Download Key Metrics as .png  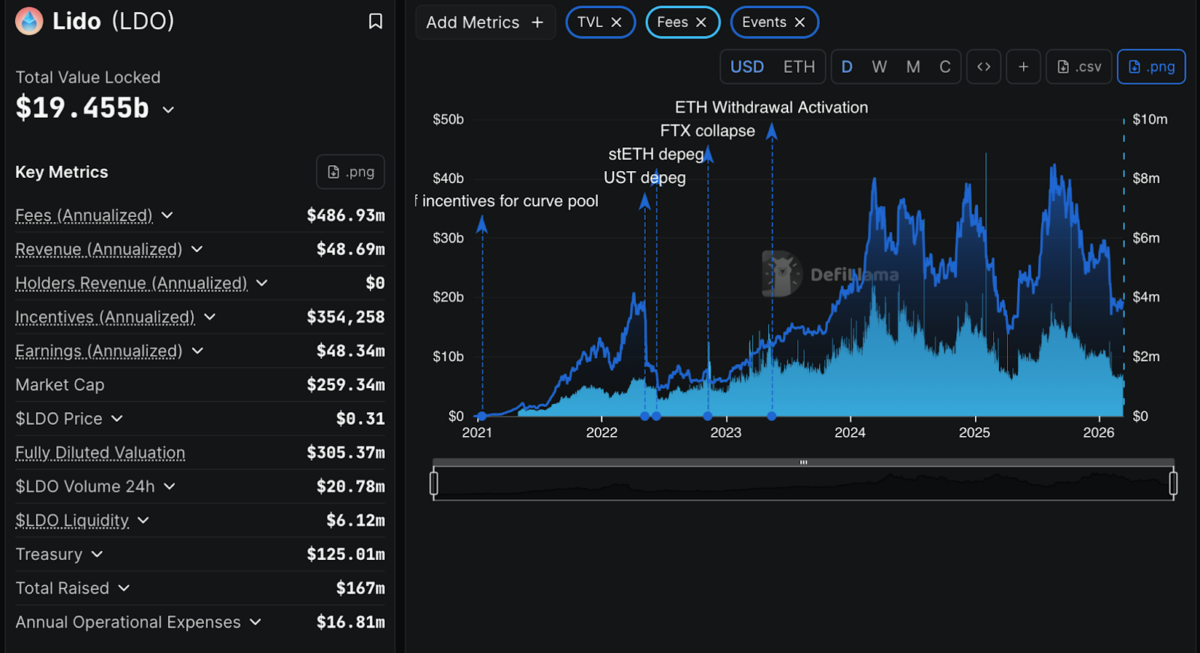tap(350, 172)
